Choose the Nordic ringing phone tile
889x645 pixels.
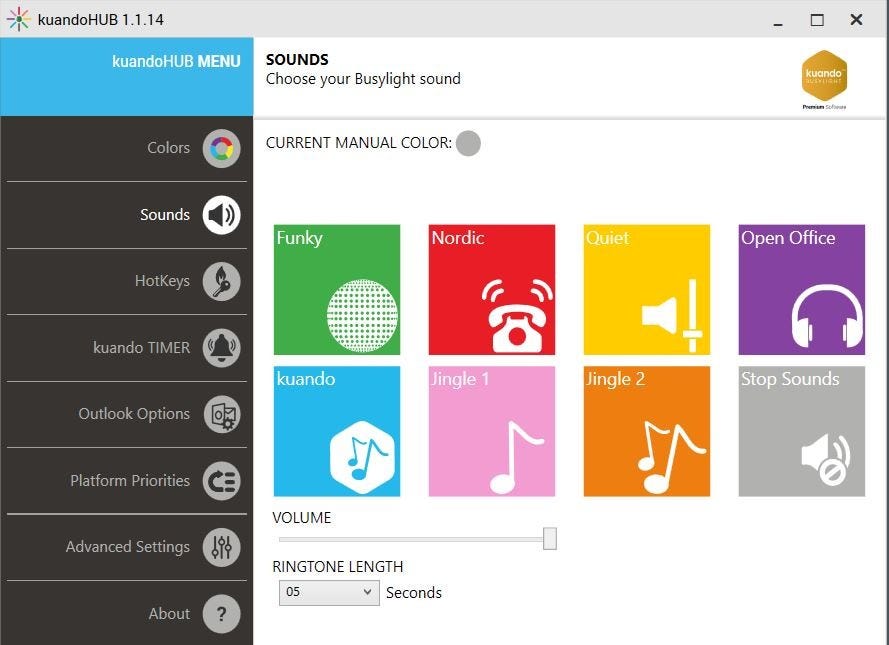[492, 290]
